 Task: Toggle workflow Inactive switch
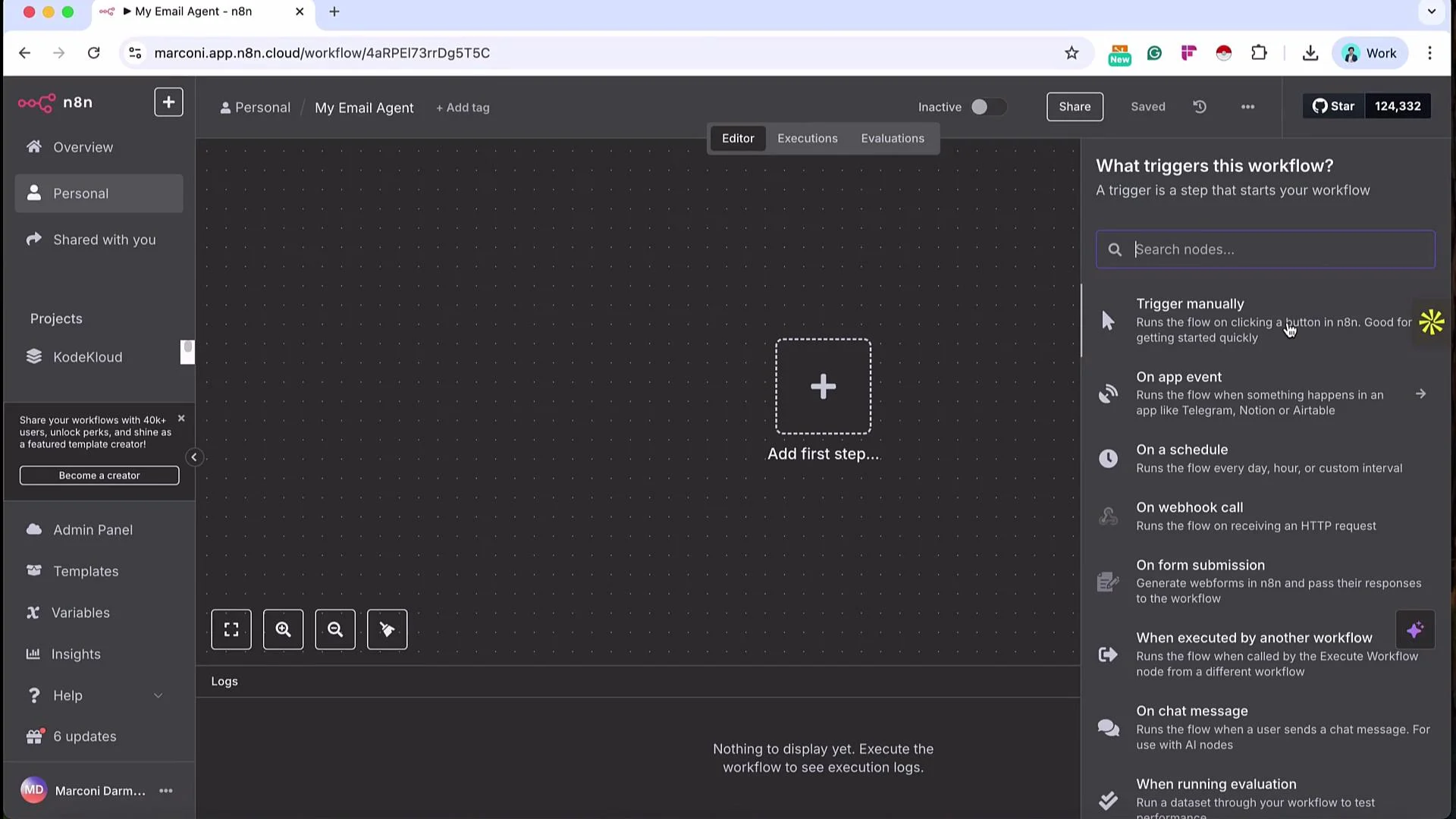[988, 107]
